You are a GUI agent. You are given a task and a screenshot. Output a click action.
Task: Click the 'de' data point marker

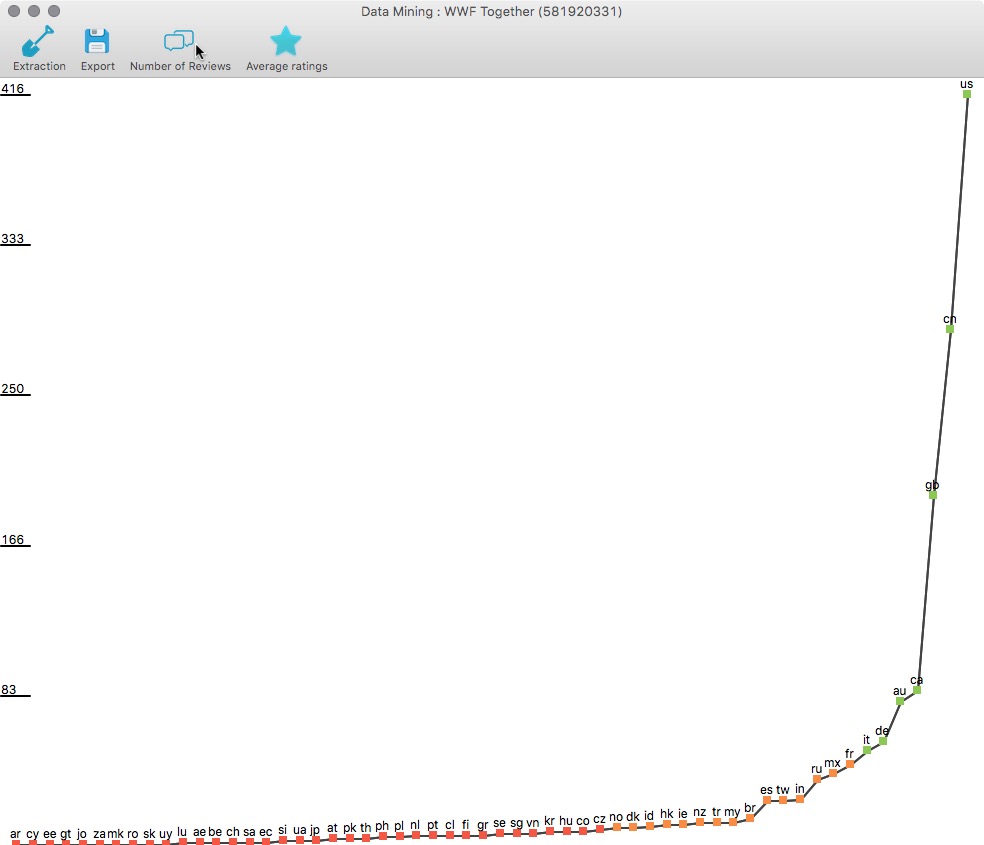click(x=883, y=741)
